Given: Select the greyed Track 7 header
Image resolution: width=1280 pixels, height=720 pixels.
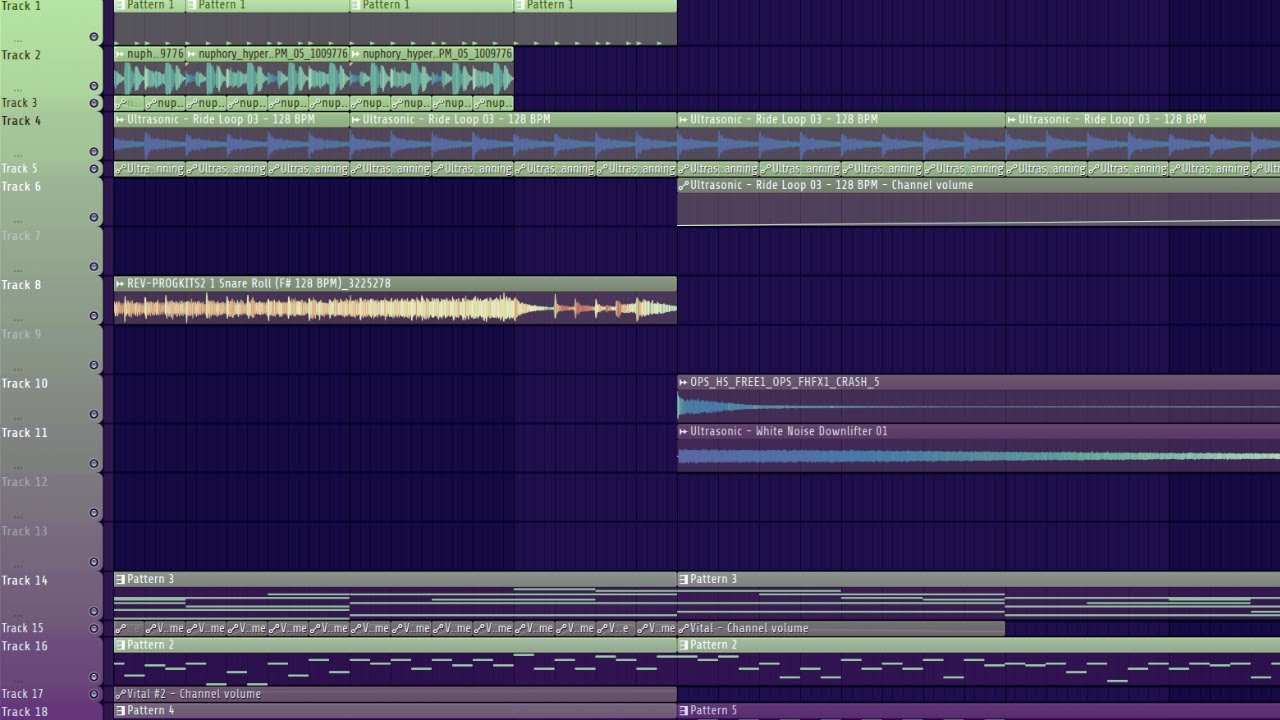Looking at the screenshot, I should [x=21, y=236].
